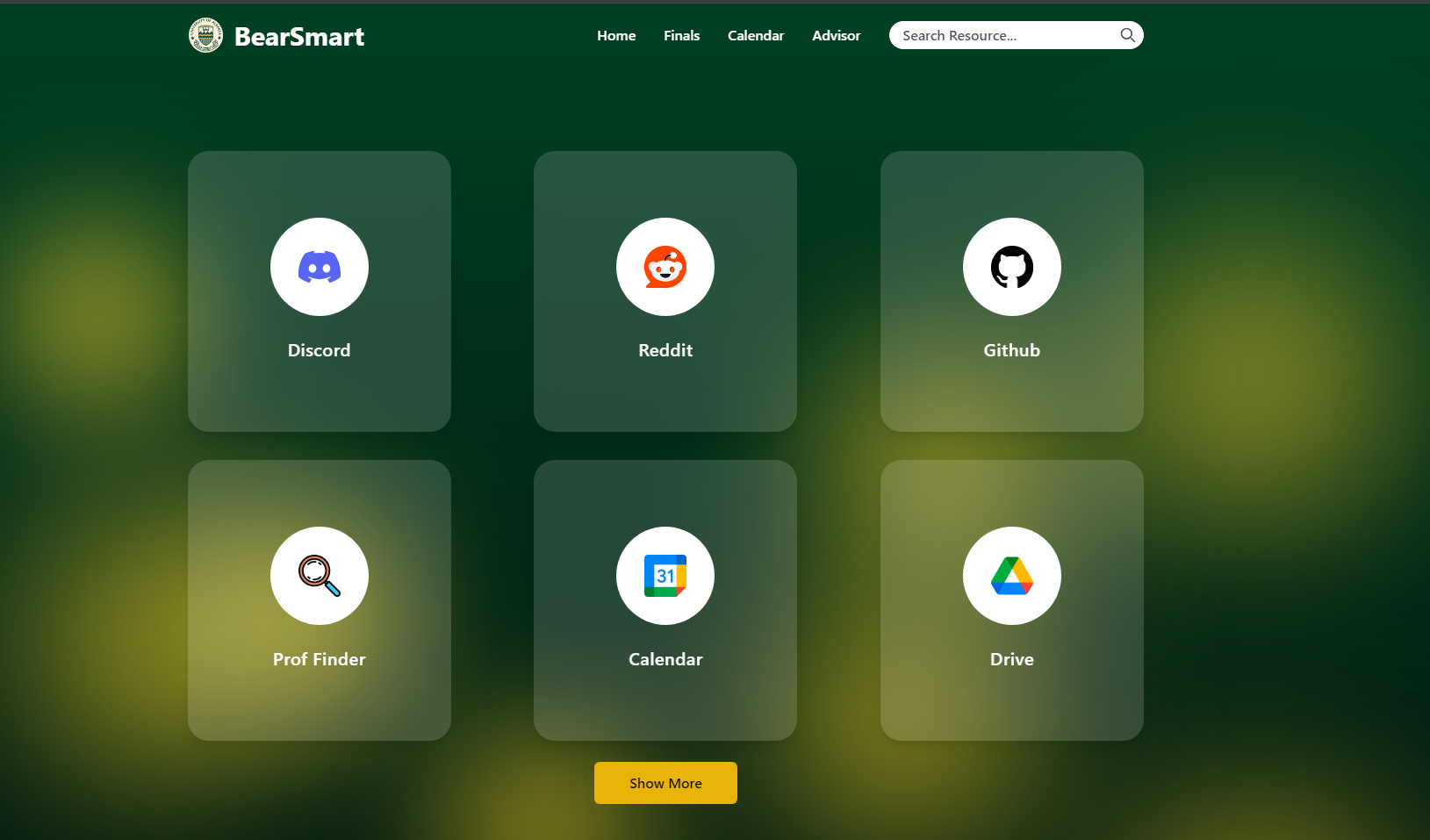
Task: Click the BearSmart university seal logo
Action: [205, 35]
